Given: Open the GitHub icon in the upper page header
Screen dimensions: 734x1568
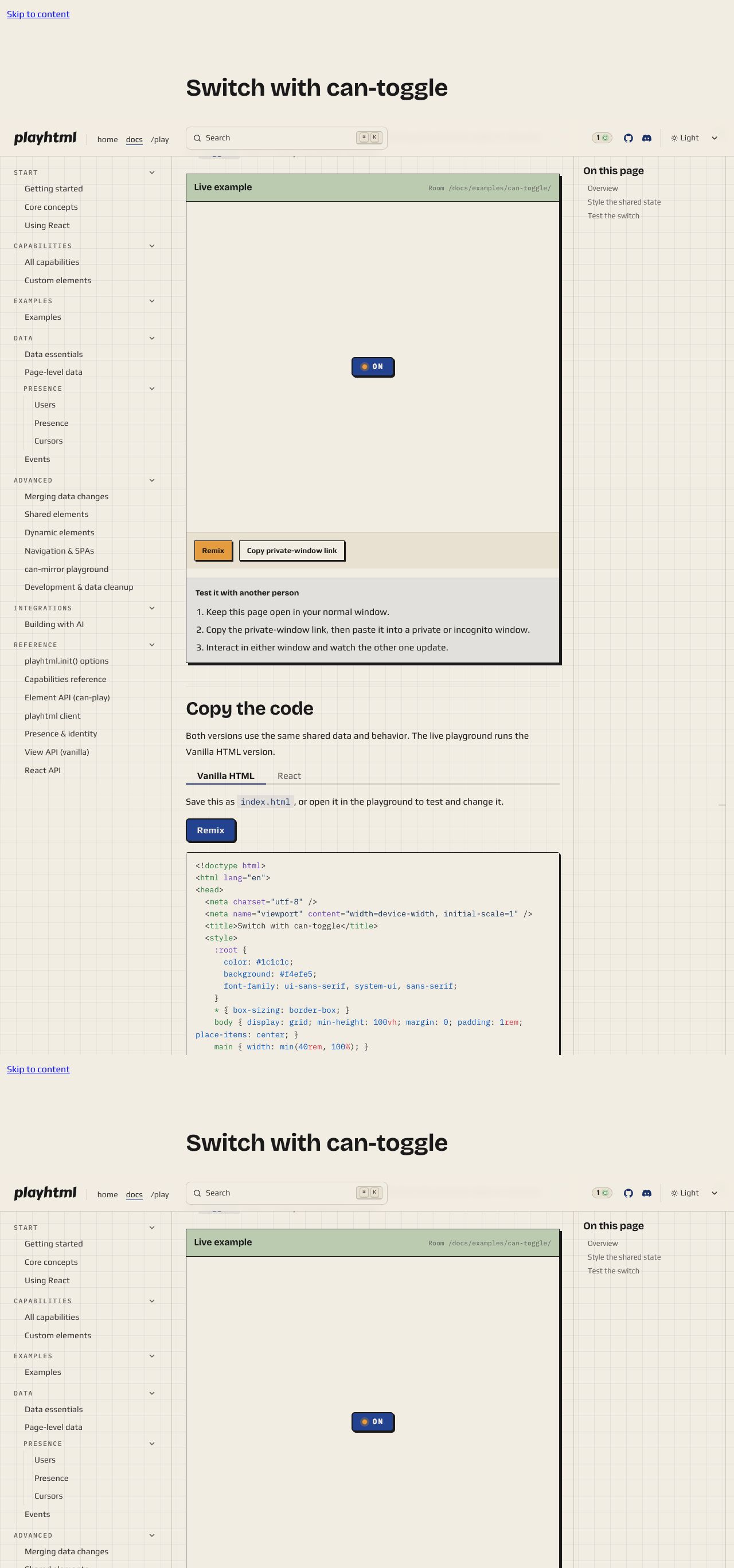Looking at the screenshot, I should [628, 138].
